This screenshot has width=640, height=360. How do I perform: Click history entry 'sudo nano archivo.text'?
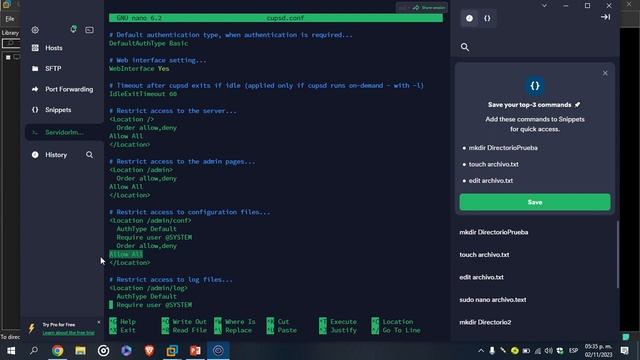(493, 300)
